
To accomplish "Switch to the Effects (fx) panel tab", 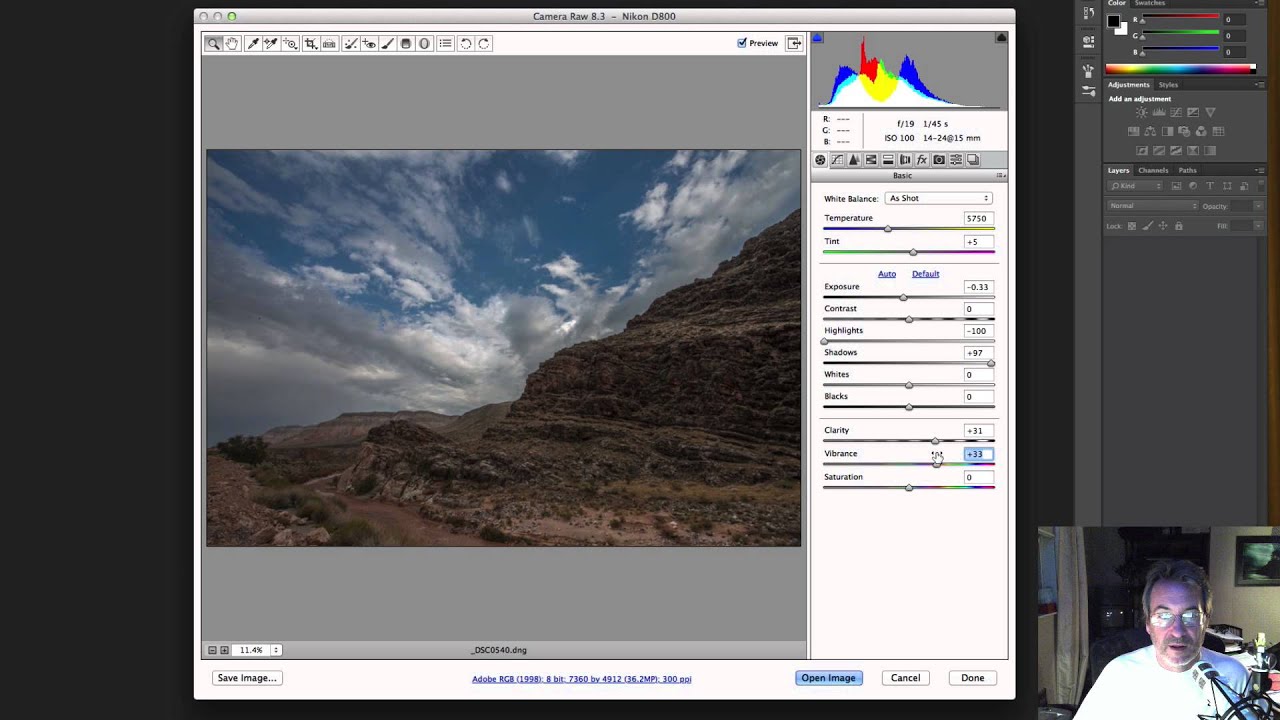I will pyautogui.click(x=922, y=160).
